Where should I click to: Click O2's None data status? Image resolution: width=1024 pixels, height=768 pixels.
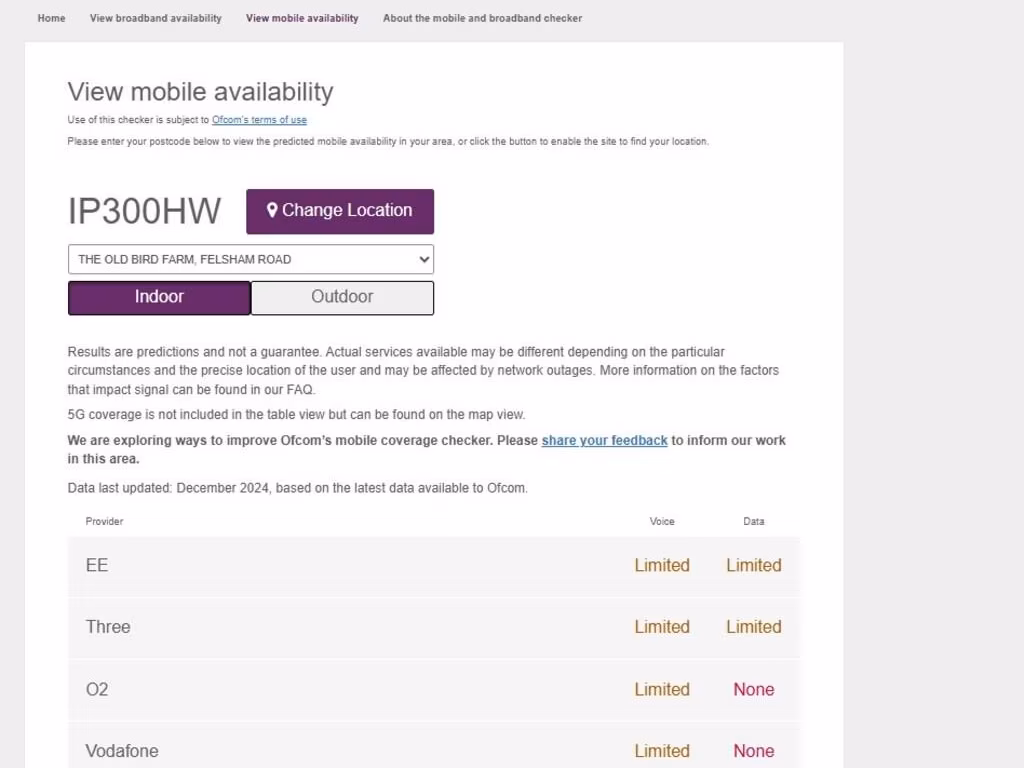coord(753,689)
